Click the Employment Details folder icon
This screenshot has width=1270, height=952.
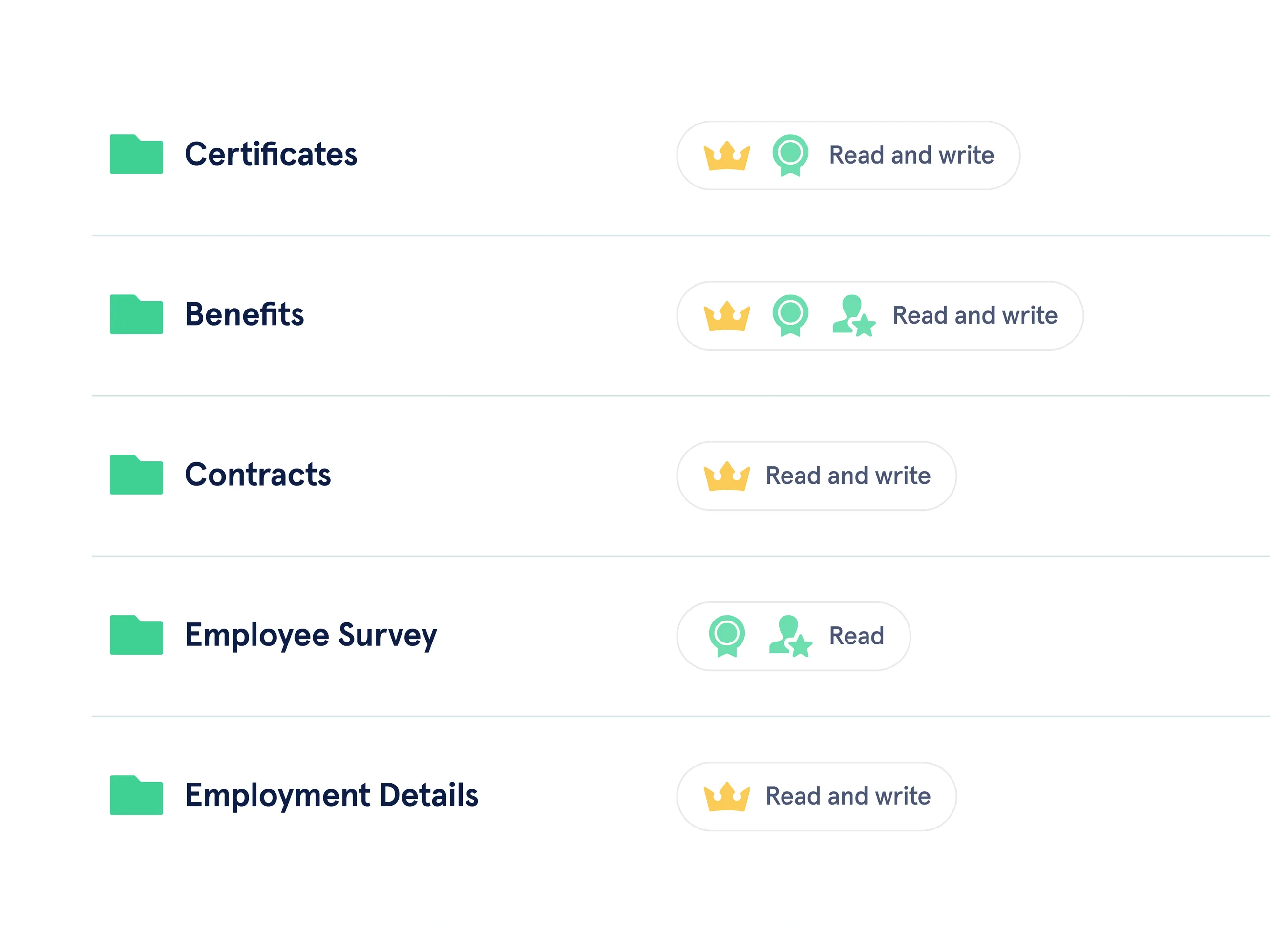coord(136,795)
